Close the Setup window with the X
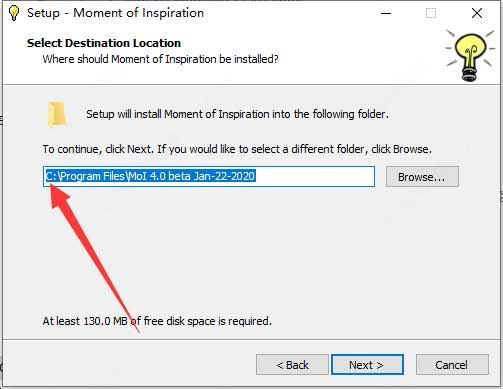 coord(477,13)
